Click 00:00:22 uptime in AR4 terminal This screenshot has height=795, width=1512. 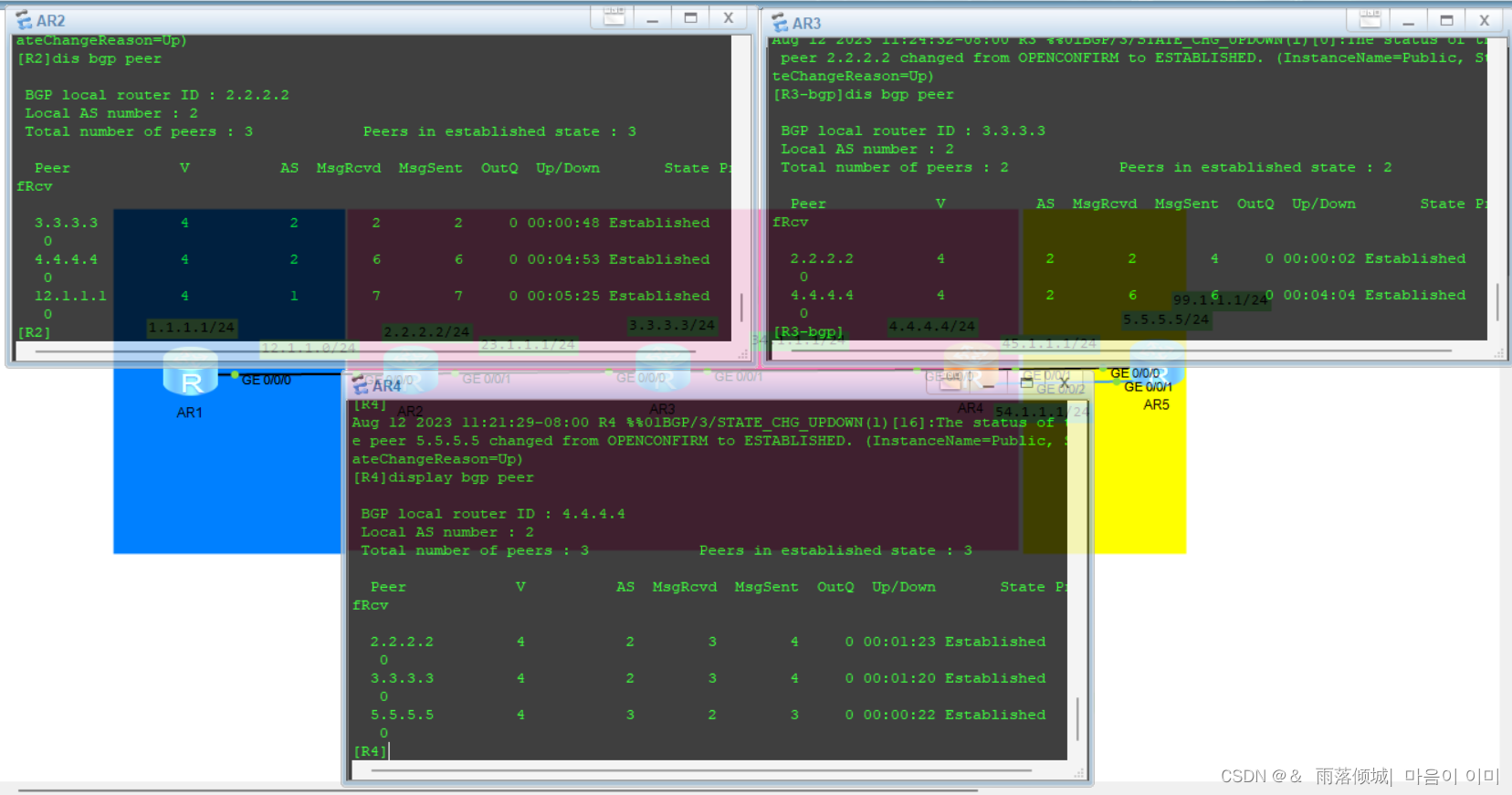pyautogui.click(x=899, y=715)
